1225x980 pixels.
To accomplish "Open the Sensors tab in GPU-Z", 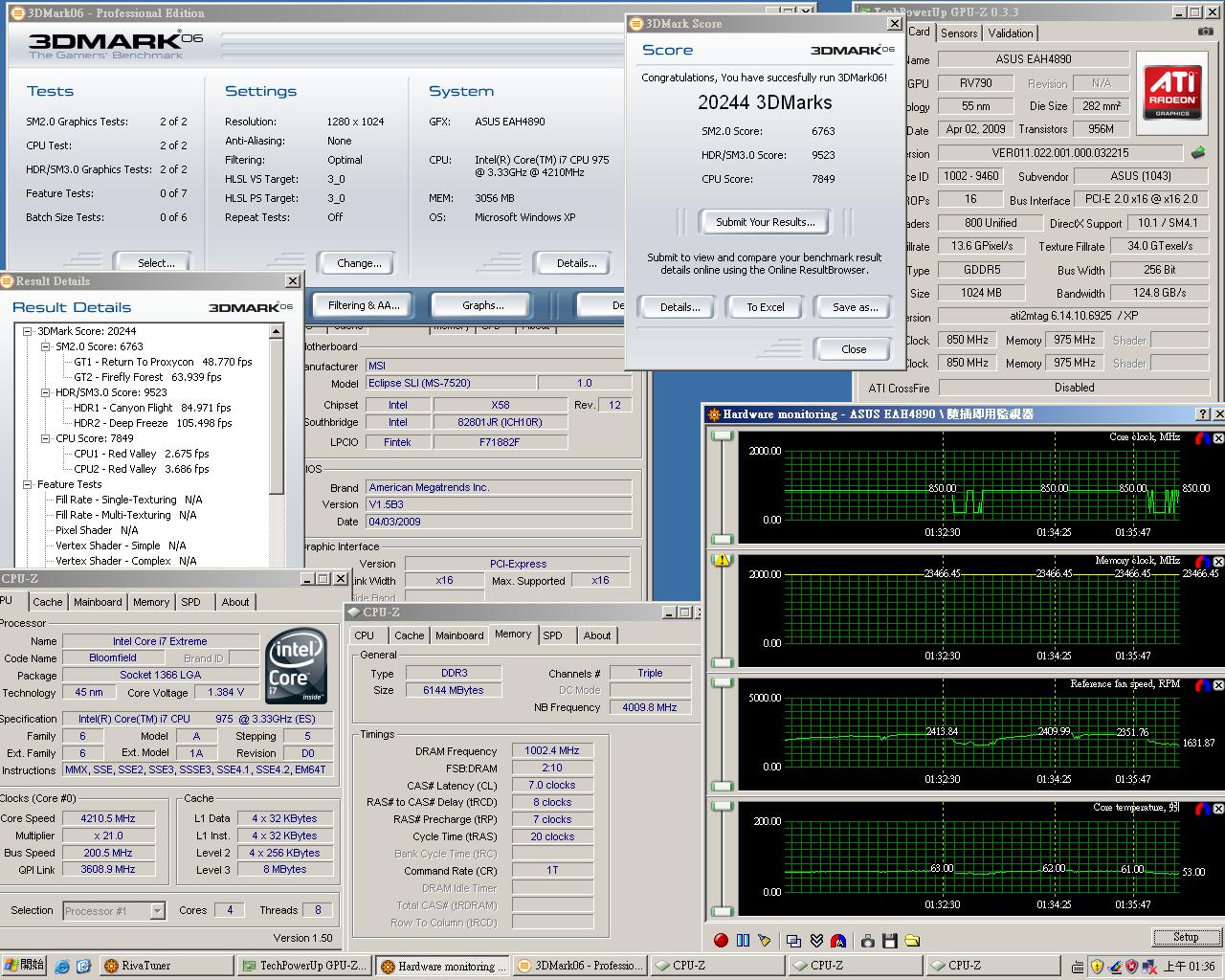I will 959,33.
